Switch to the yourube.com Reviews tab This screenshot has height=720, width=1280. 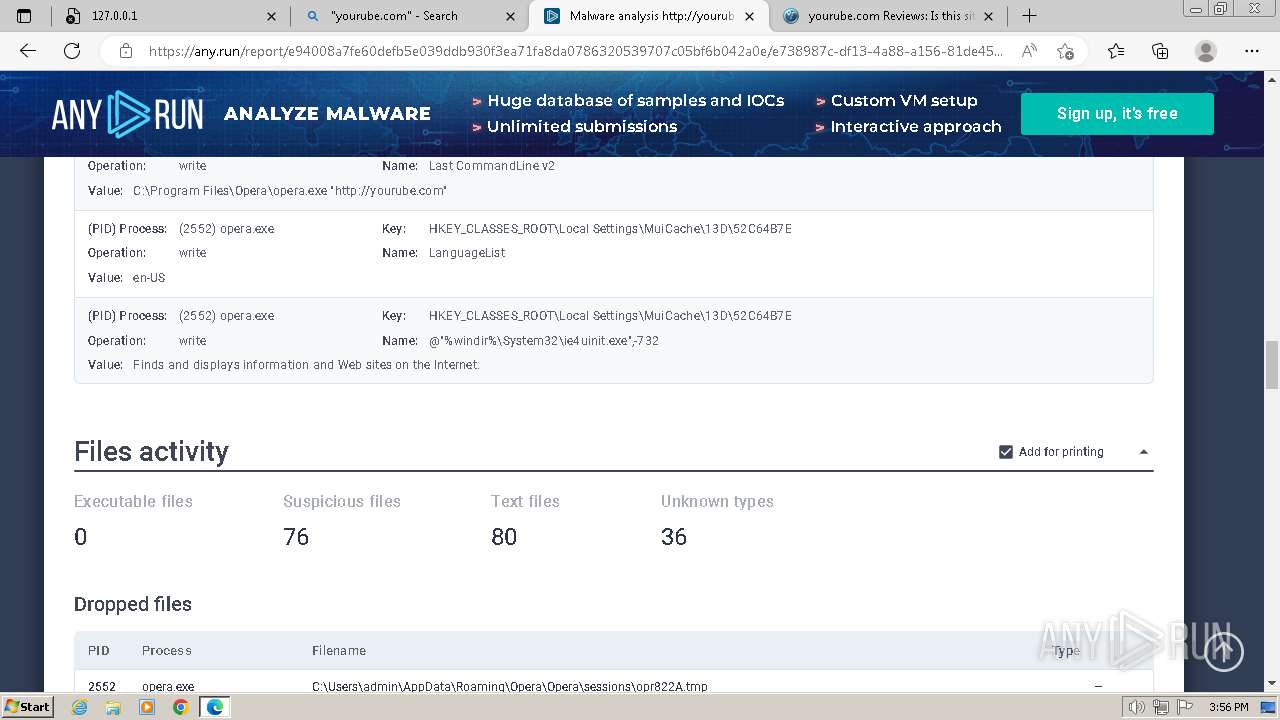pyautogui.click(x=890, y=16)
